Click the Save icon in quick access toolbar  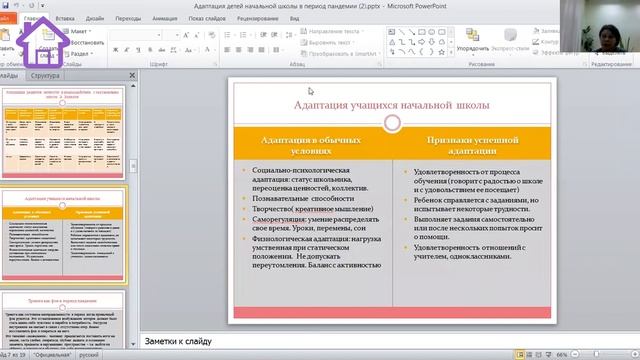click(5, 5)
